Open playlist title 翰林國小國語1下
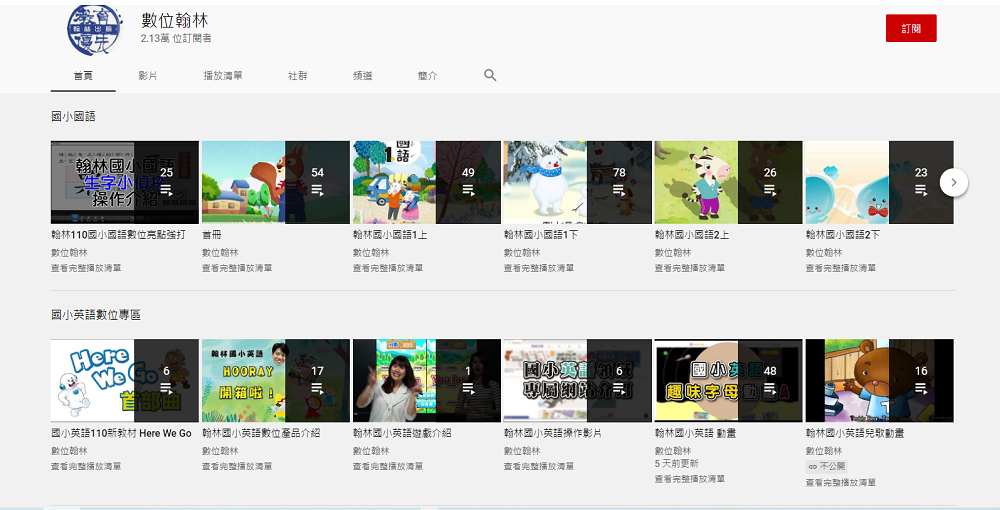 tap(541, 235)
